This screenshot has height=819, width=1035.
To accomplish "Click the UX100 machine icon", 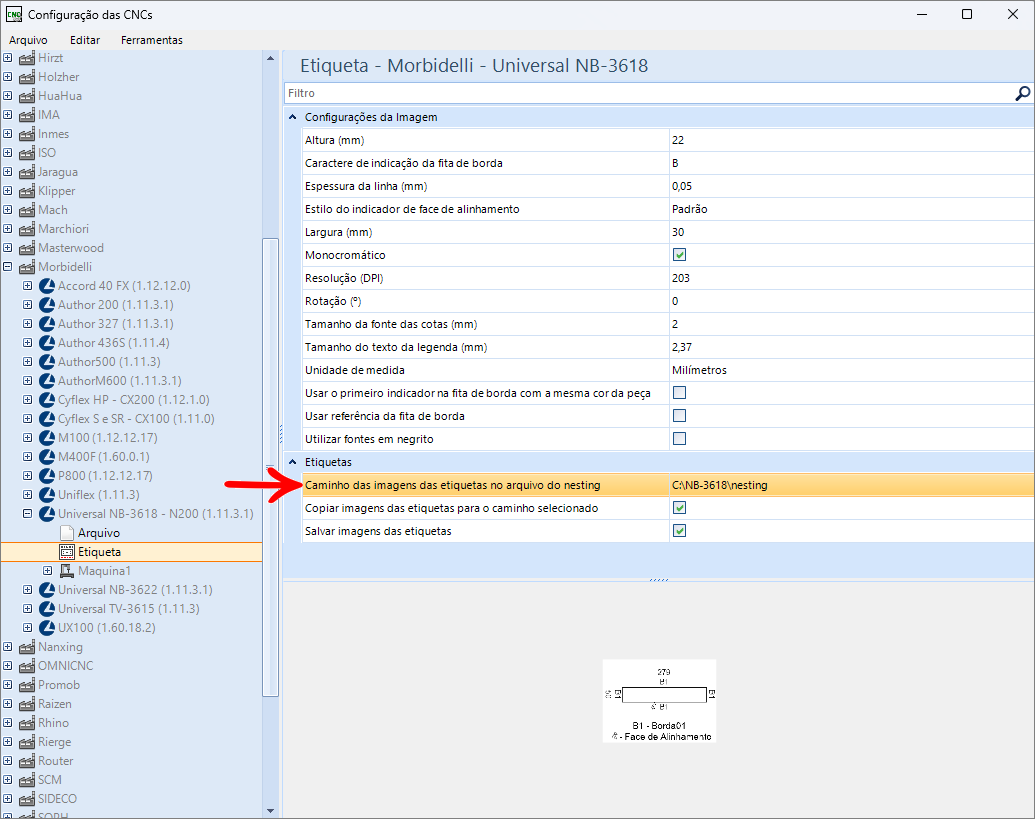I will (47, 629).
